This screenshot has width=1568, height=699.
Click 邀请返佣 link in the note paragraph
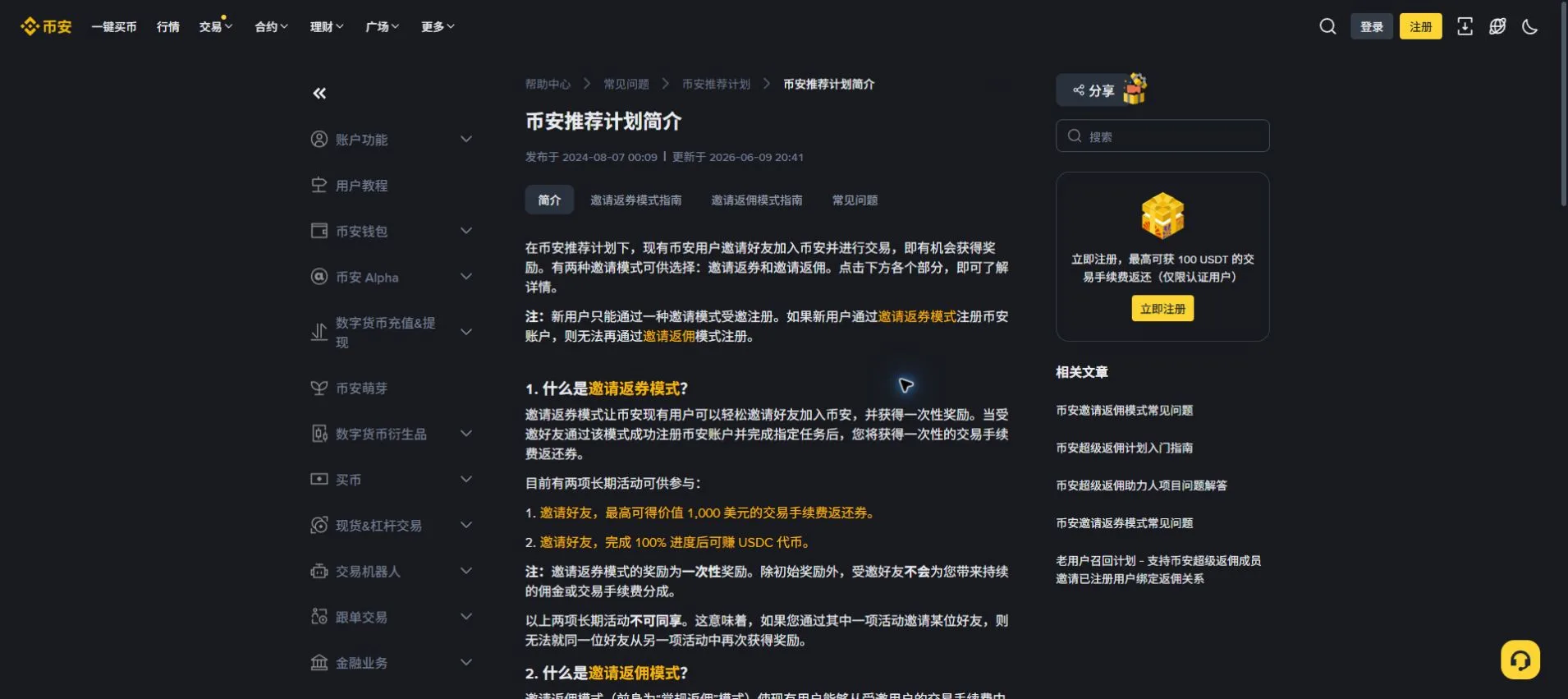coord(669,336)
